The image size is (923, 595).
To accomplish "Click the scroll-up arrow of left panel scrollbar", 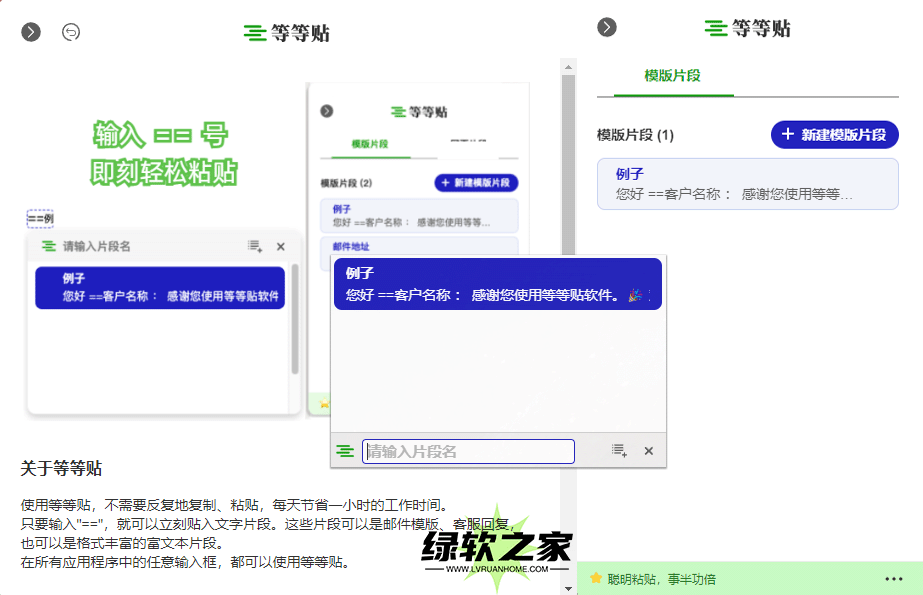I will click(568, 66).
